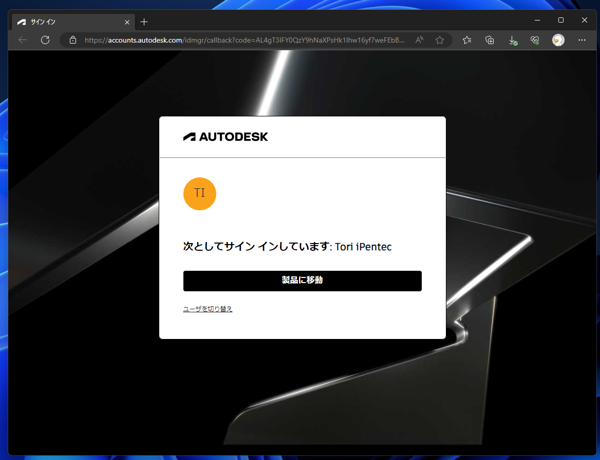Open the Downloads icon in toolbar

point(513,40)
